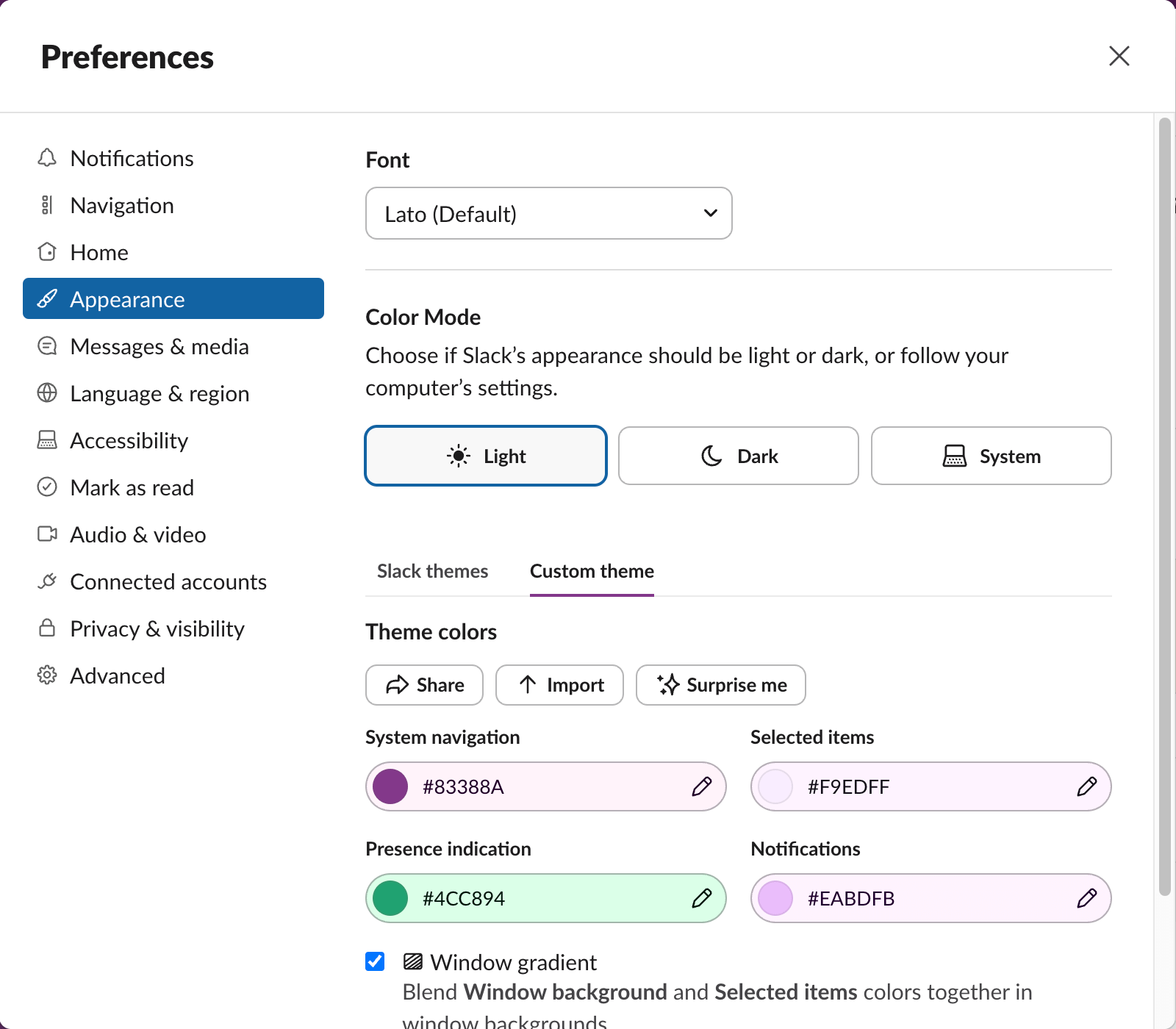The image size is (1176, 1029).
Task: Open Navigation preferences
Action: click(x=173, y=205)
